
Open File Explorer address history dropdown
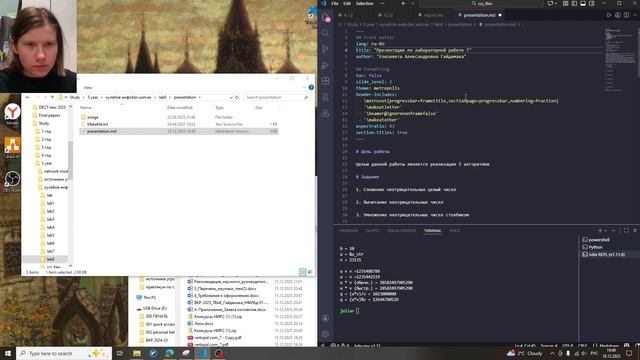(x=231, y=98)
